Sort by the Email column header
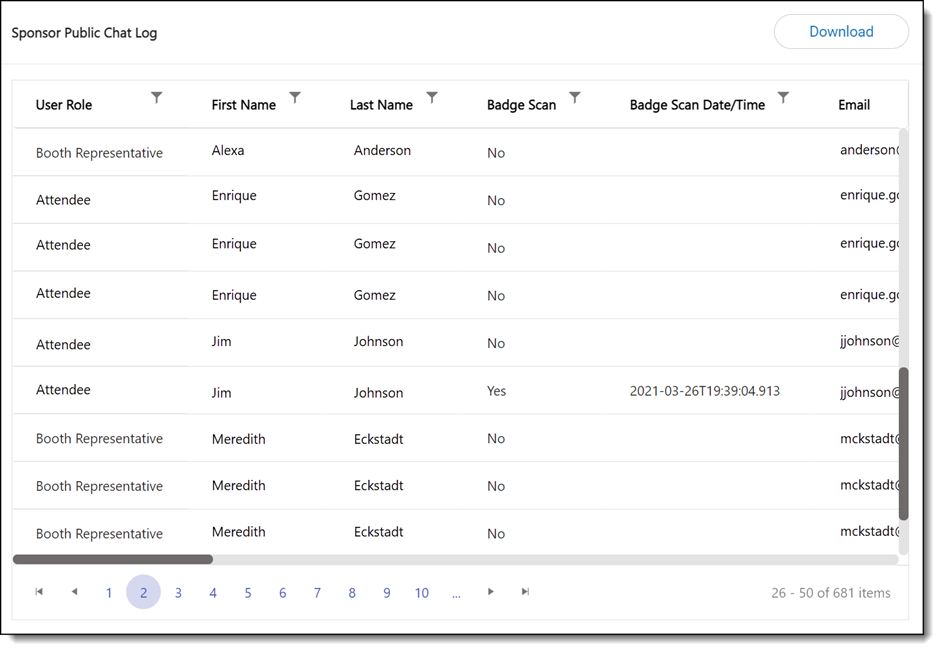 pyautogui.click(x=854, y=105)
